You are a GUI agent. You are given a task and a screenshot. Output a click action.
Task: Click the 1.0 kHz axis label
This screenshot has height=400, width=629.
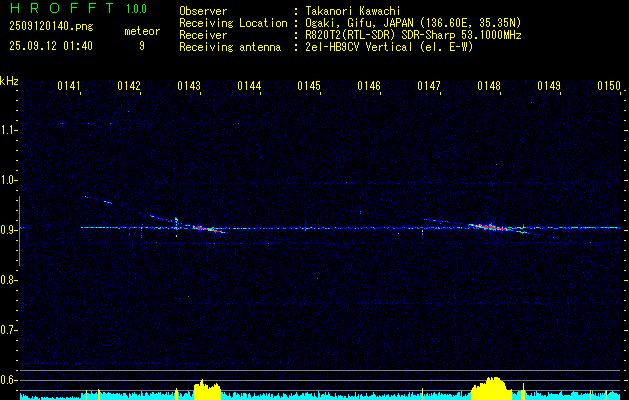(7, 180)
